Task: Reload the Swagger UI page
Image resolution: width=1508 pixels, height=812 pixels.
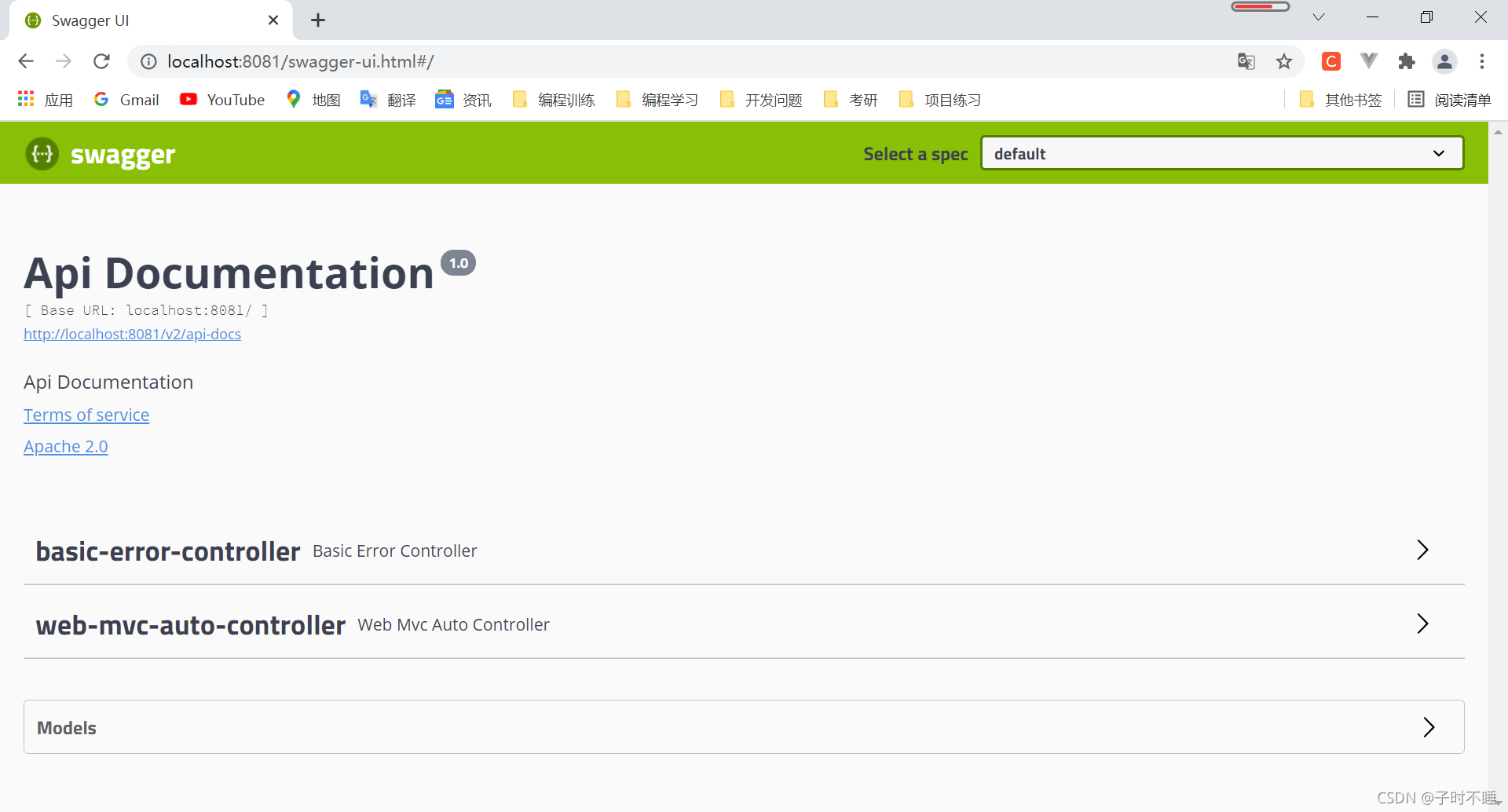Action: click(101, 61)
